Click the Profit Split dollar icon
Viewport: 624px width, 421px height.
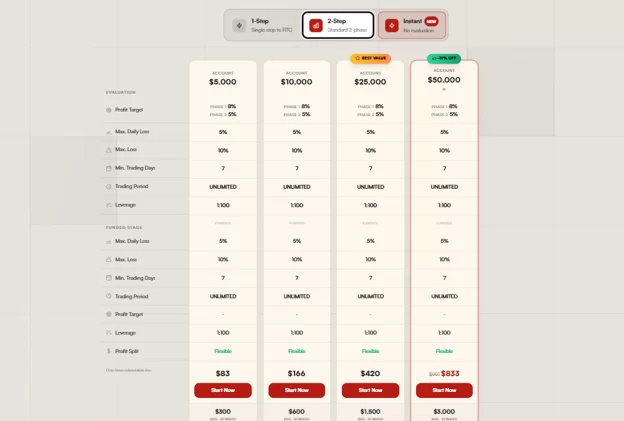pos(109,351)
